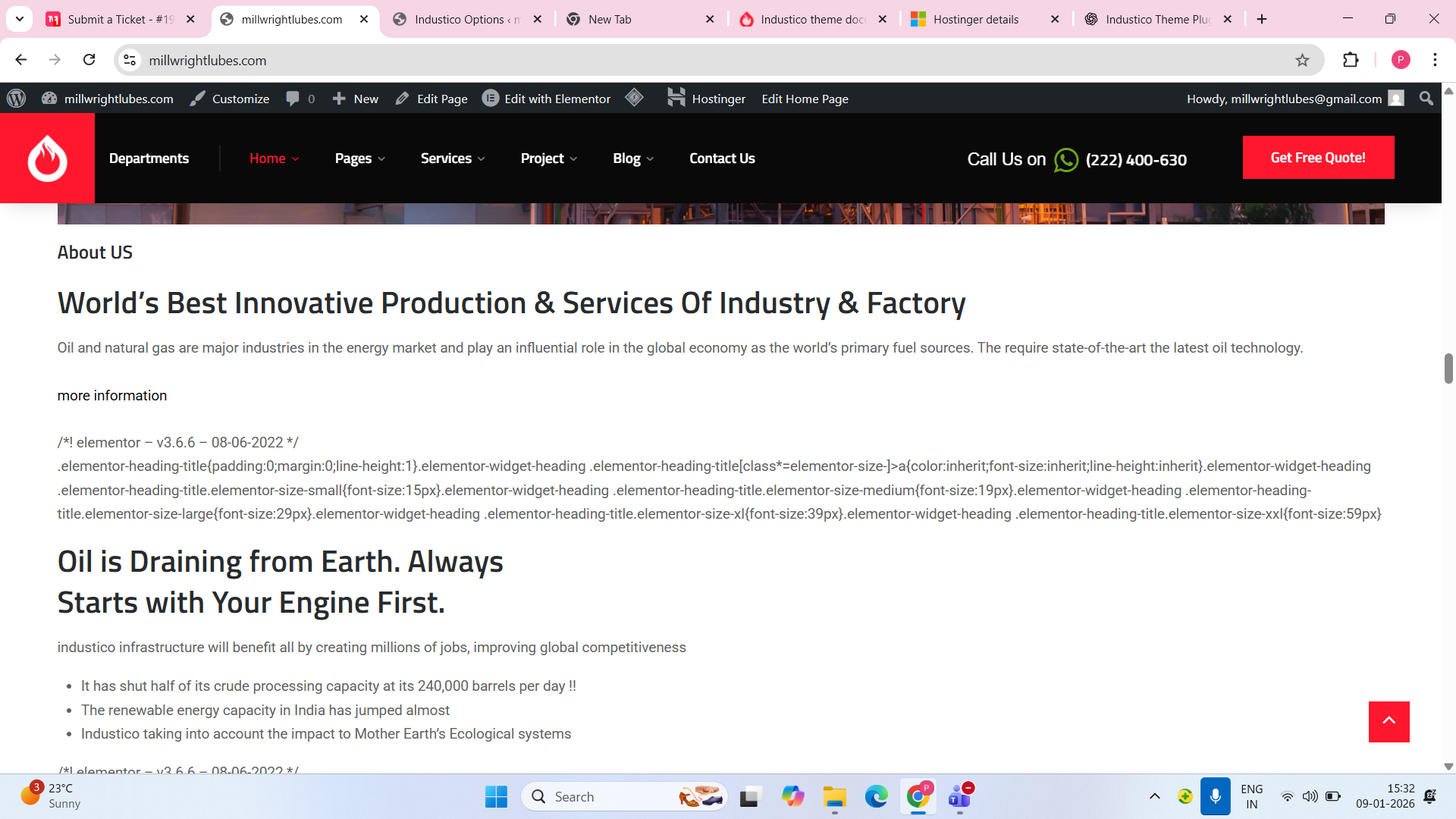Open Microsoft Edge from the taskbar
The width and height of the screenshot is (1456, 819).
(x=876, y=796)
